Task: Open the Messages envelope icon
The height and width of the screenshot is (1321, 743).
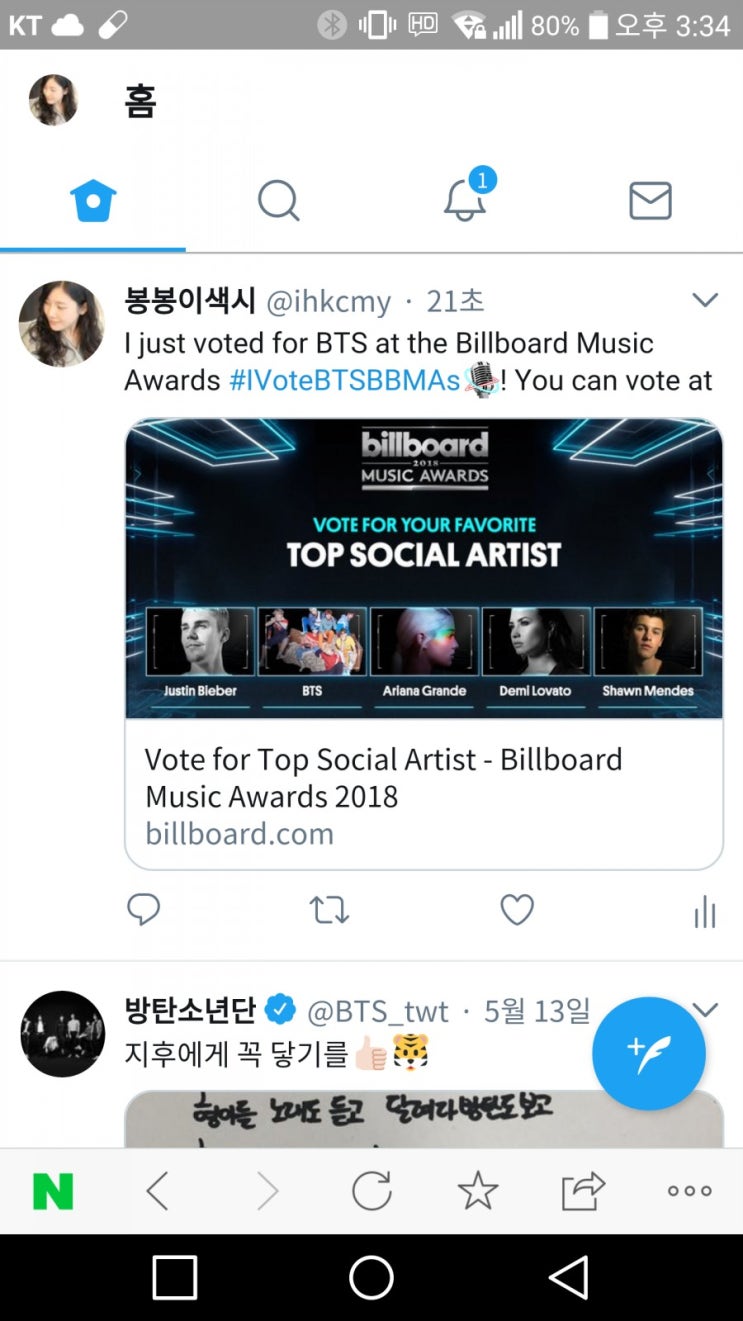Action: (650, 201)
